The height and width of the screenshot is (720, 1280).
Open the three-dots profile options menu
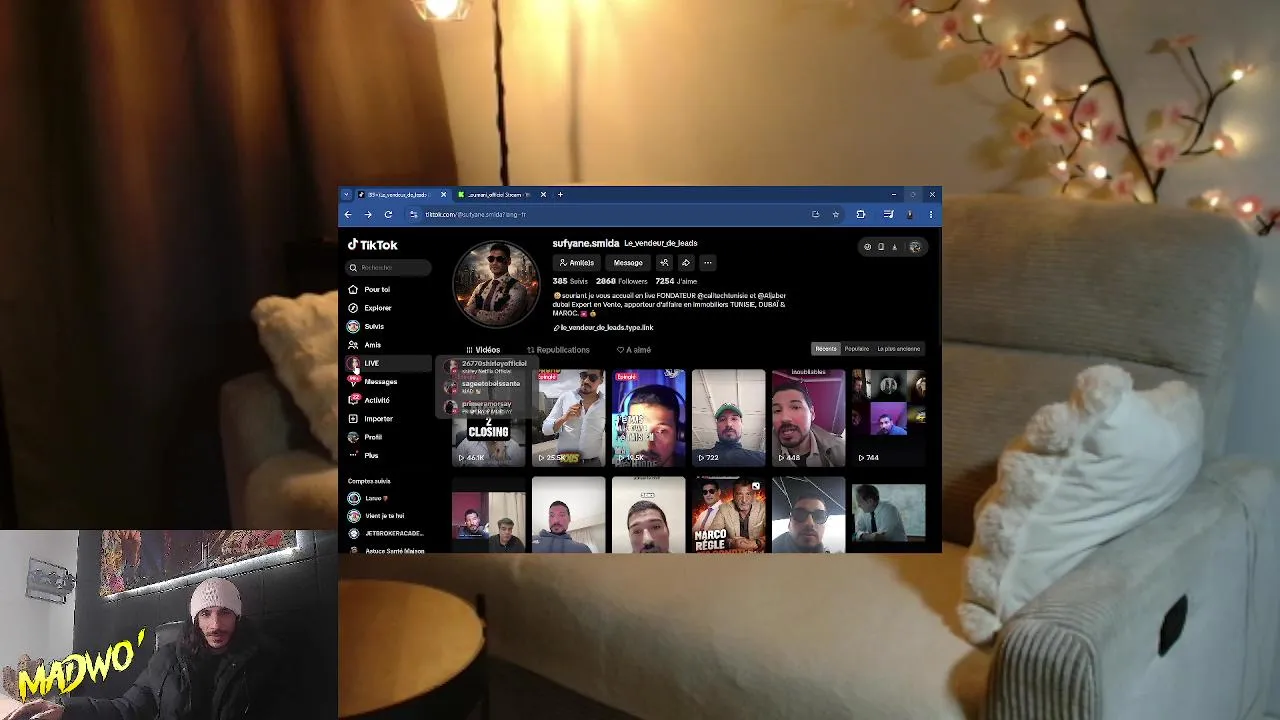708,263
